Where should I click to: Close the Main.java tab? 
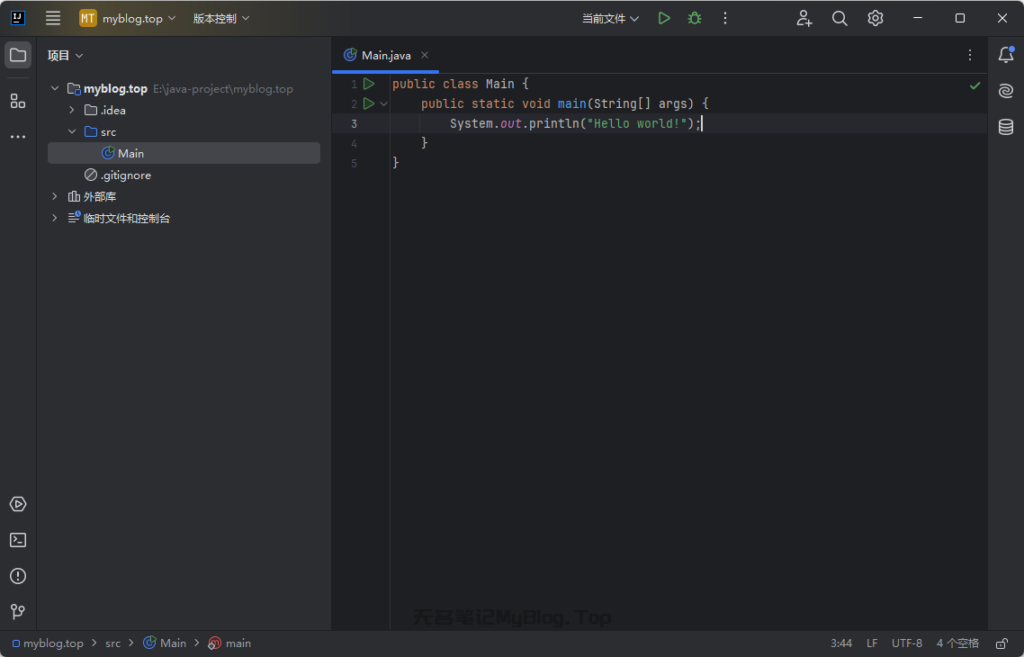click(x=424, y=55)
